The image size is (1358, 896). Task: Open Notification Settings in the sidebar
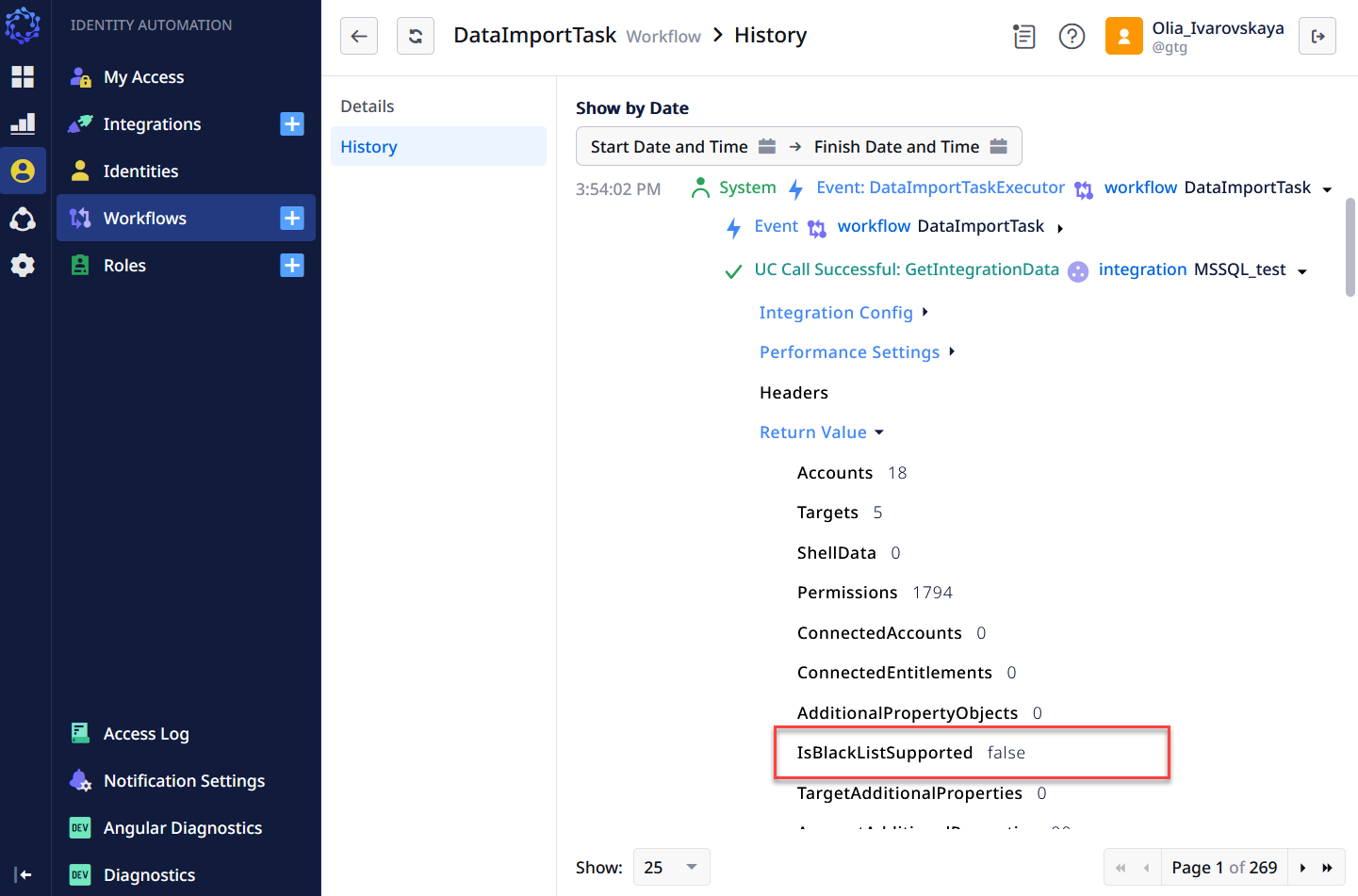pyautogui.click(x=186, y=780)
